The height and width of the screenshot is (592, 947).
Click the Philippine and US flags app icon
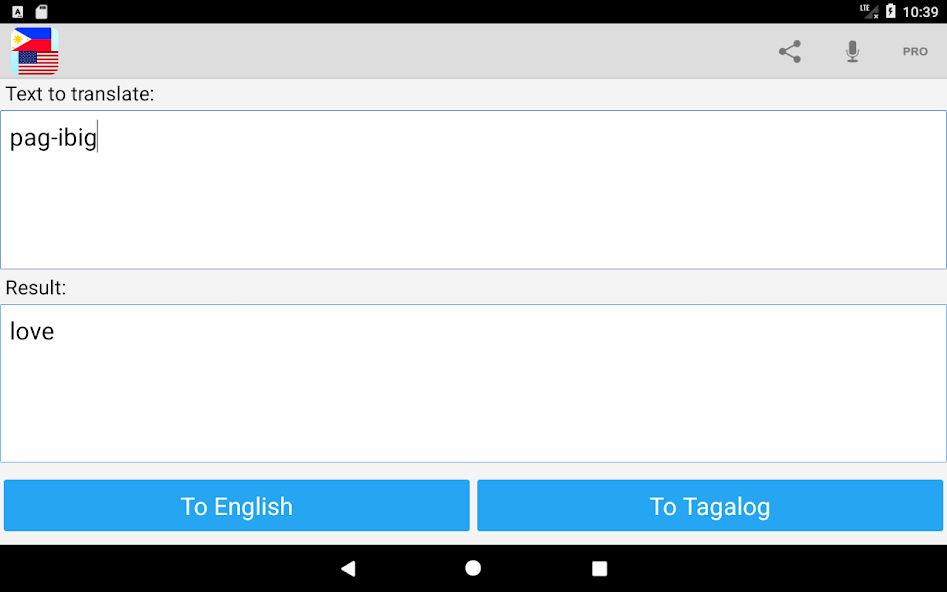pos(34,51)
